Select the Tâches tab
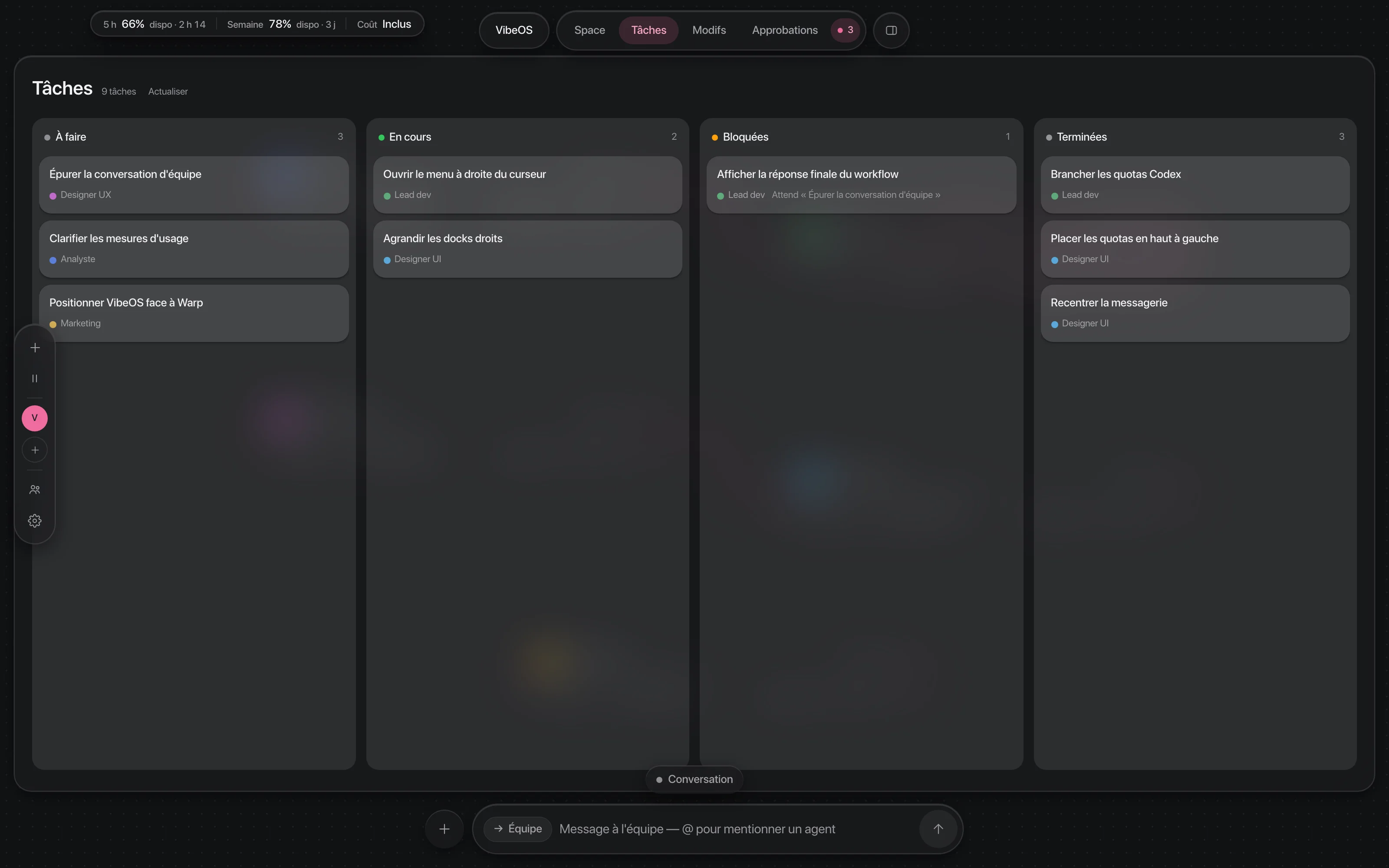 click(x=648, y=30)
